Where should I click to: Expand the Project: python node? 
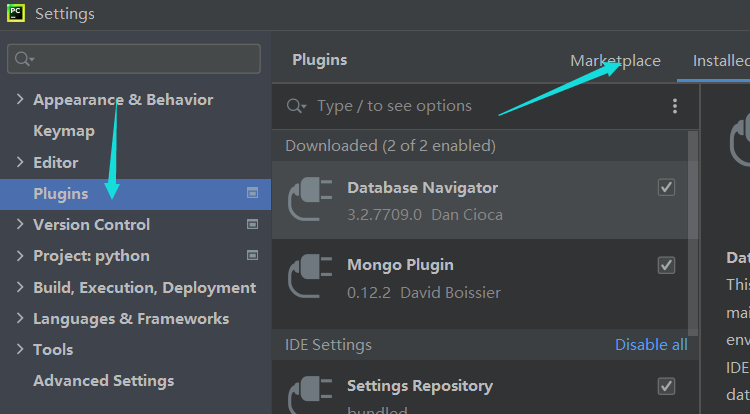click(x=20, y=256)
